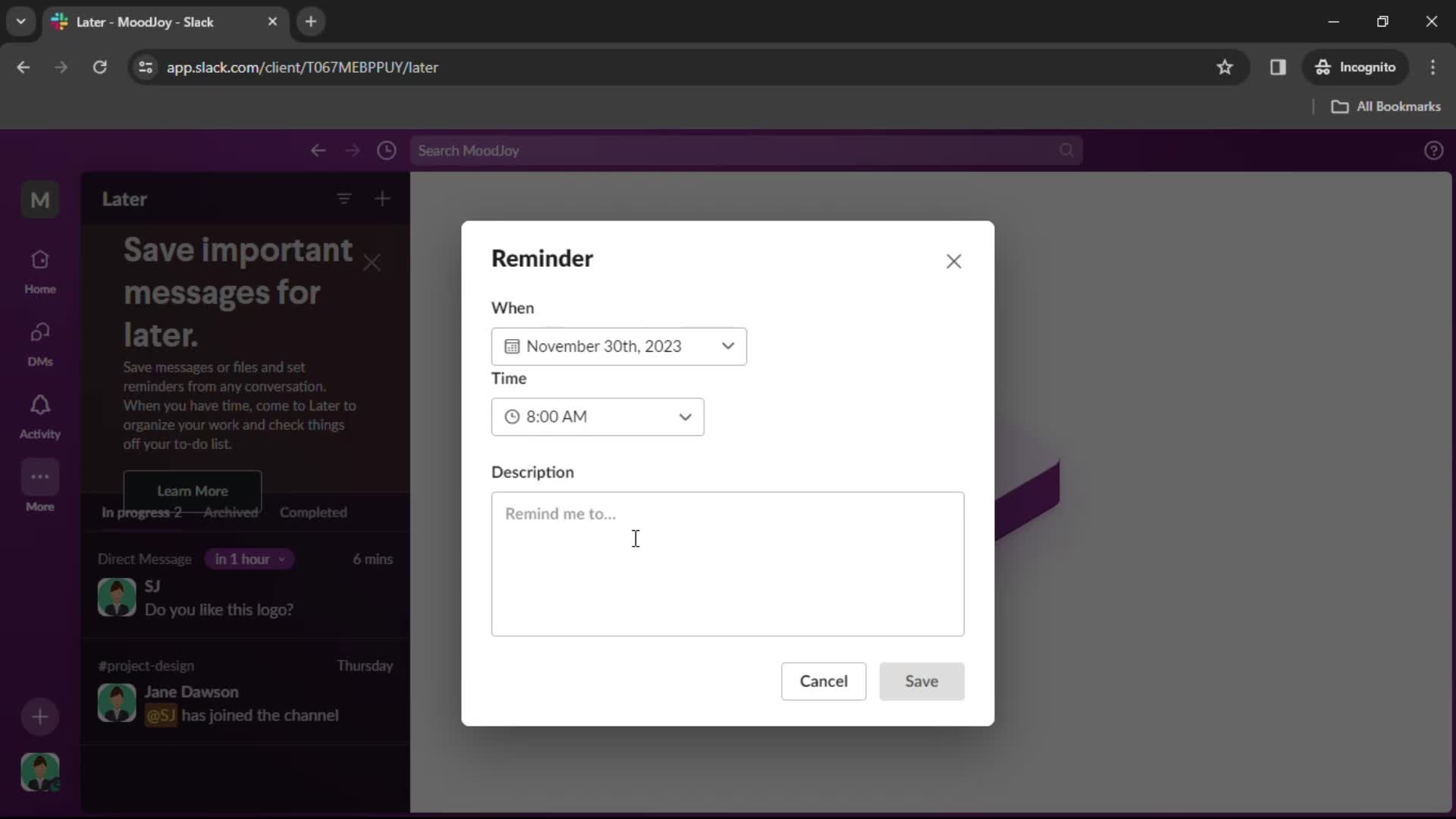Click the Add workspace plus icon

[40, 717]
